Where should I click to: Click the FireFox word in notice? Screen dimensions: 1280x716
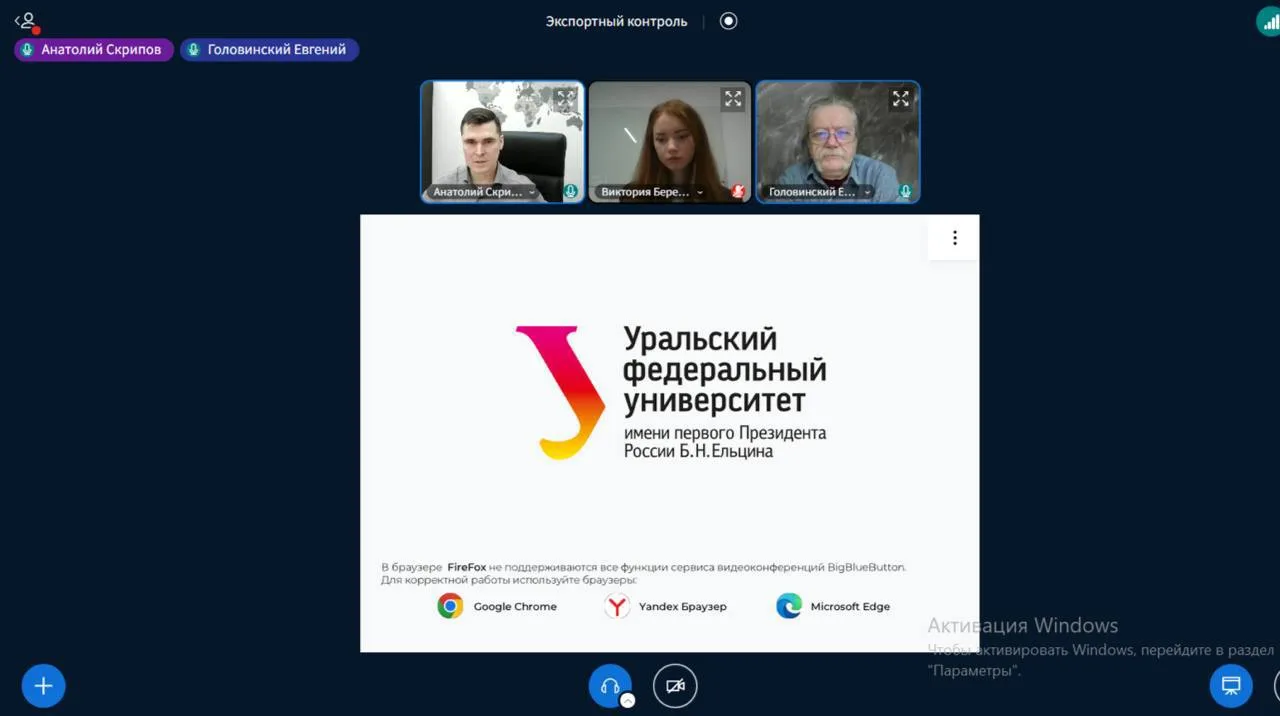[467, 567]
